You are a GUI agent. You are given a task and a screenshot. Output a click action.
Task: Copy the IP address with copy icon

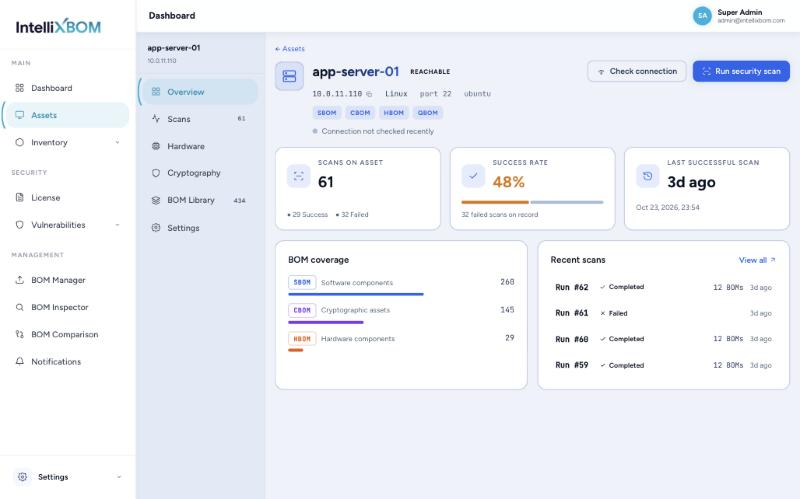point(369,94)
